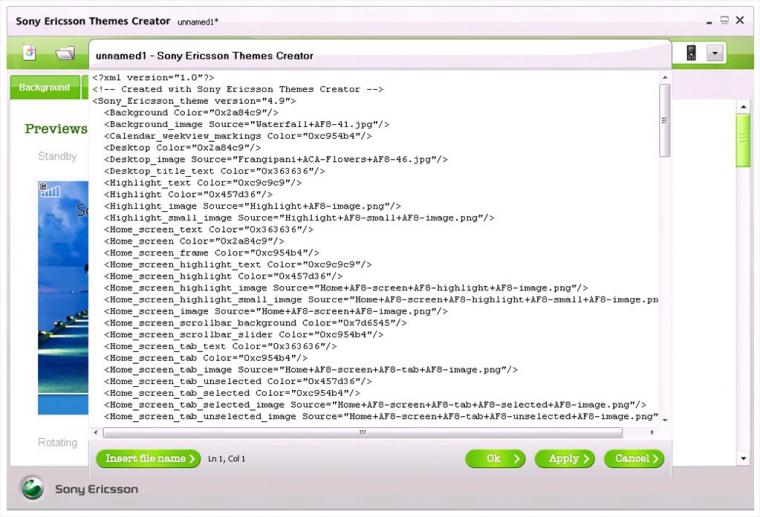The width and height of the screenshot is (760, 517).
Task: Click the '<Sony_Ericsson_theme version="4.9">' line
Action: point(194,101)
